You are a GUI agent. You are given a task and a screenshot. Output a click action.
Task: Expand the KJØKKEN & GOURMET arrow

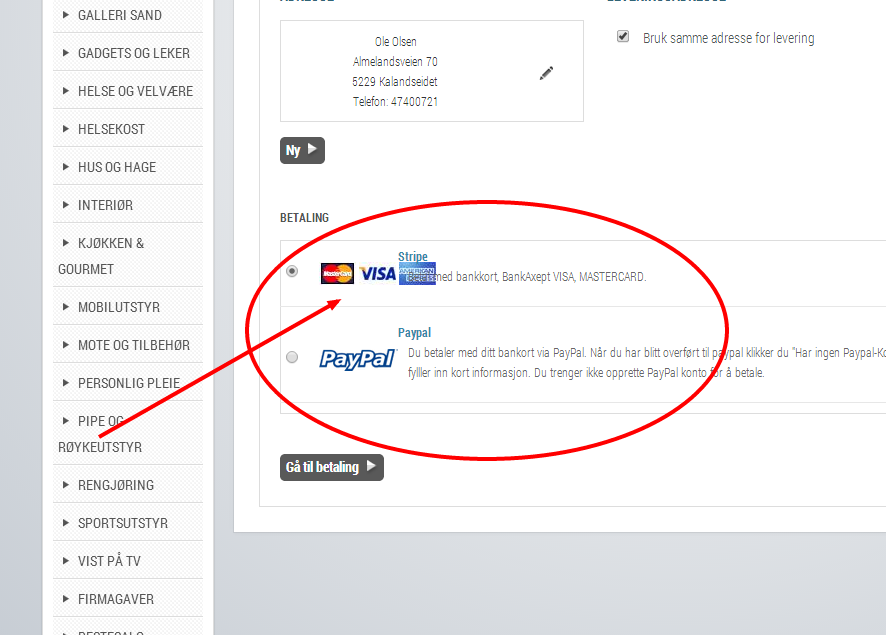[66, 243]
